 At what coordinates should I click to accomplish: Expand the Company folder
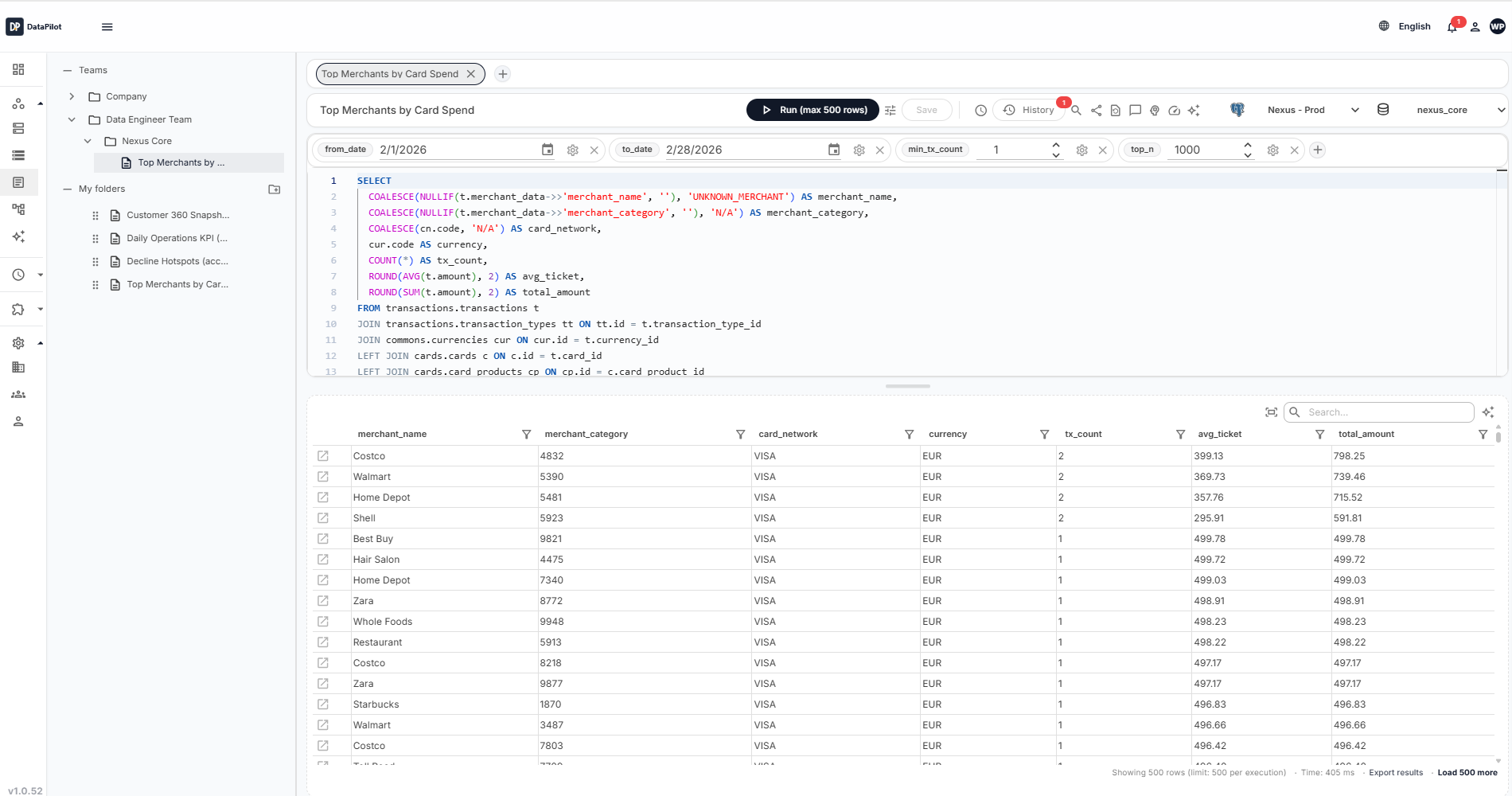click(x=72, y=96)
